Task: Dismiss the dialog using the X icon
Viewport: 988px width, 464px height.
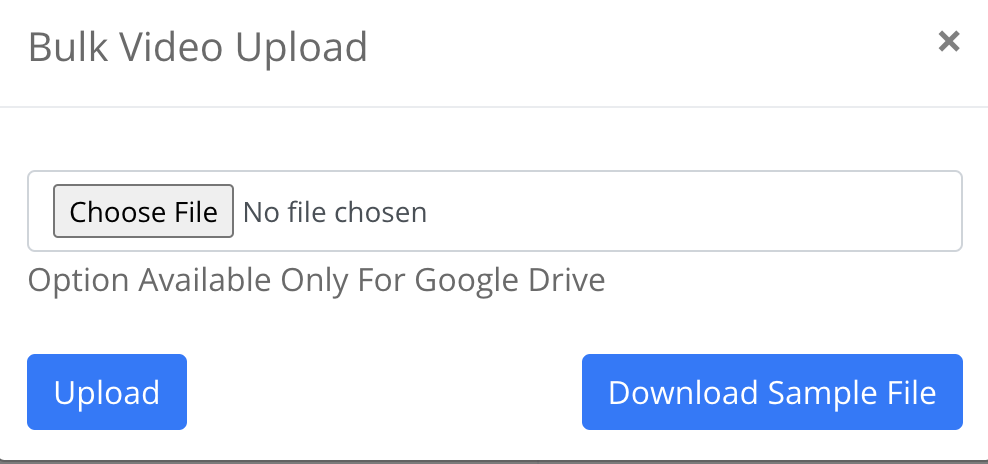Action: tap(948, 42)
